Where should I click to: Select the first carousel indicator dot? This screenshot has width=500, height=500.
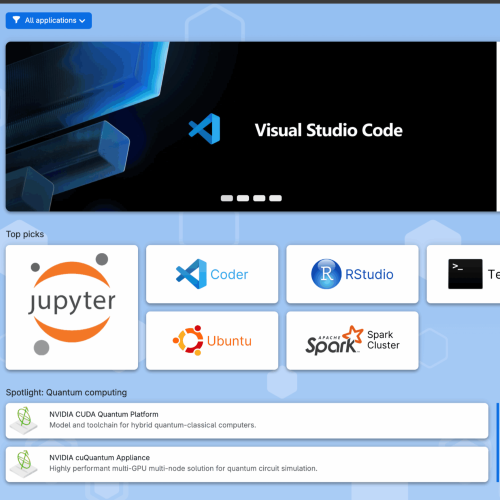pos(227,198)
